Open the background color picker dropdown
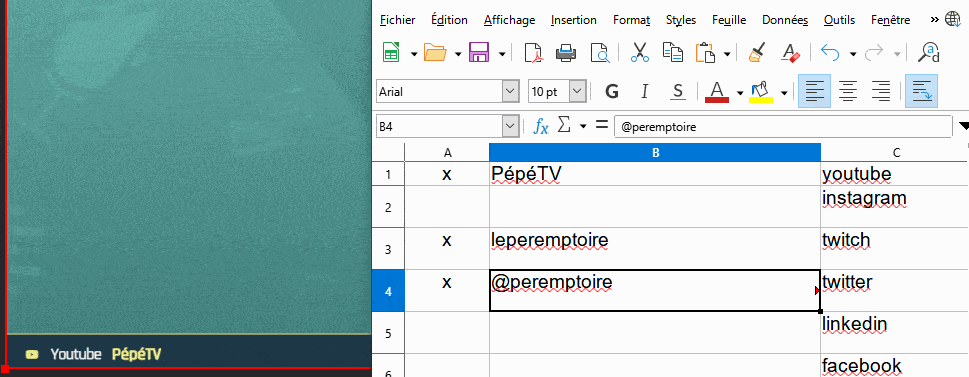The image size is (969, 377). (784, 93)
